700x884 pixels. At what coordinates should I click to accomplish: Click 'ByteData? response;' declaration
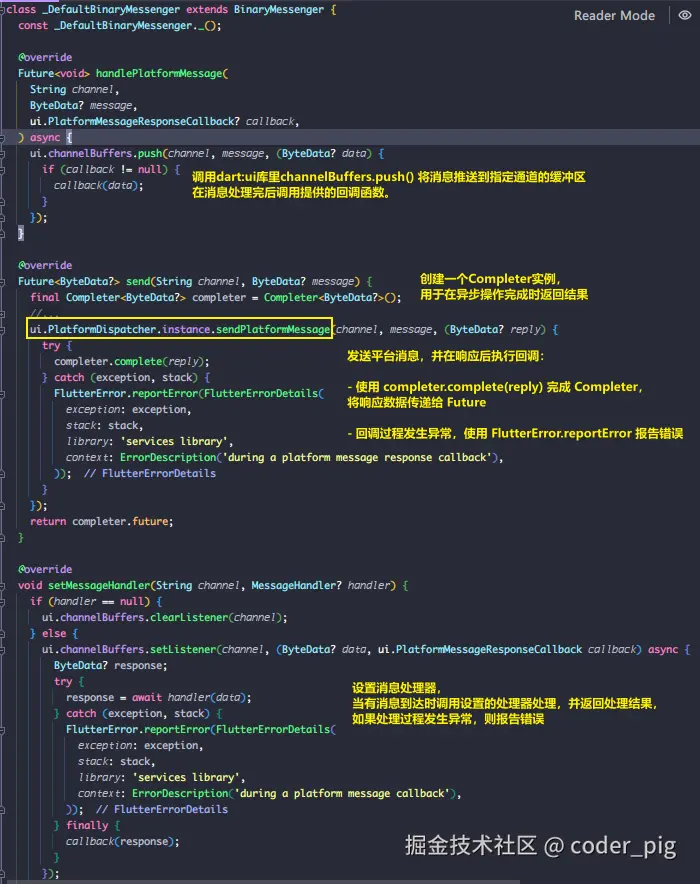pyautogui.click(x=110, y=666)
